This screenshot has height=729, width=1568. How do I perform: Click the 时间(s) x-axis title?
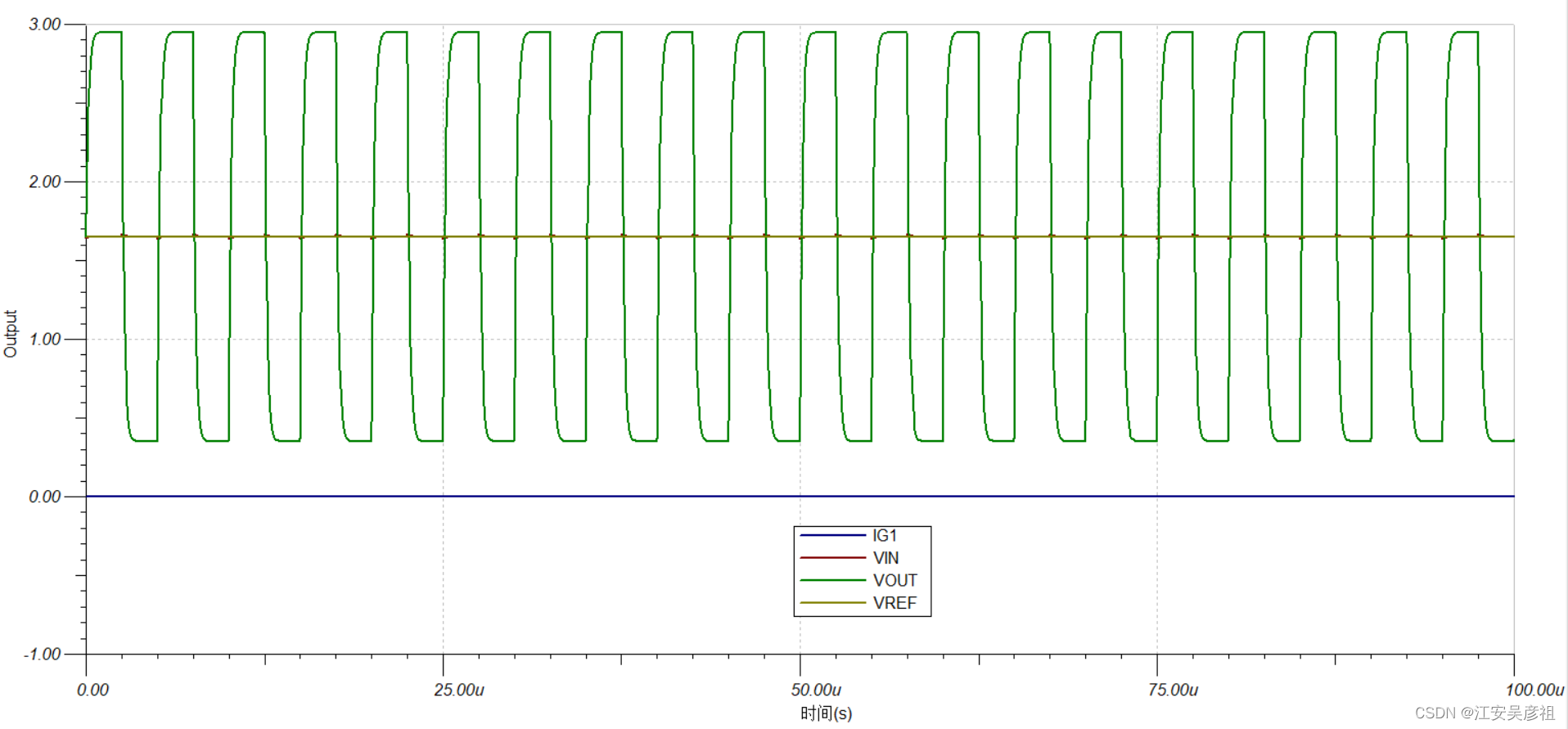827,713
